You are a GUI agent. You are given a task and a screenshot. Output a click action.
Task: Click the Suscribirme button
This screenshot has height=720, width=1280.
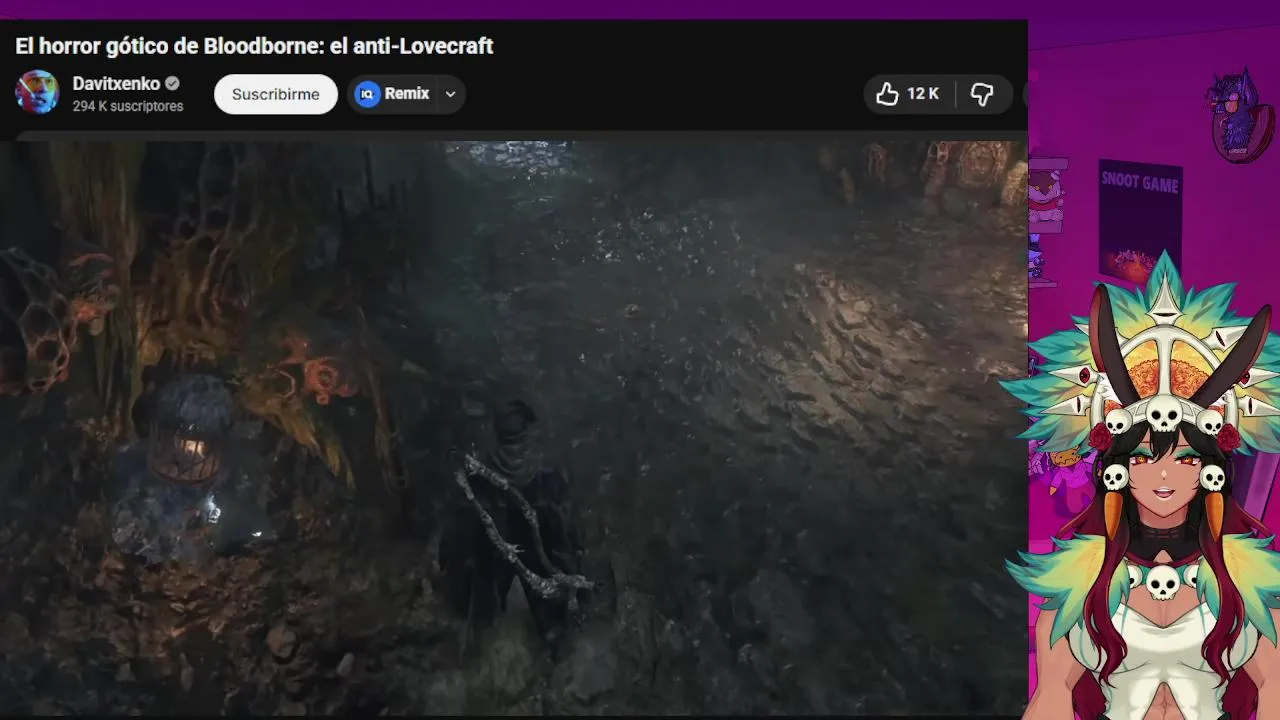[276, 94]
